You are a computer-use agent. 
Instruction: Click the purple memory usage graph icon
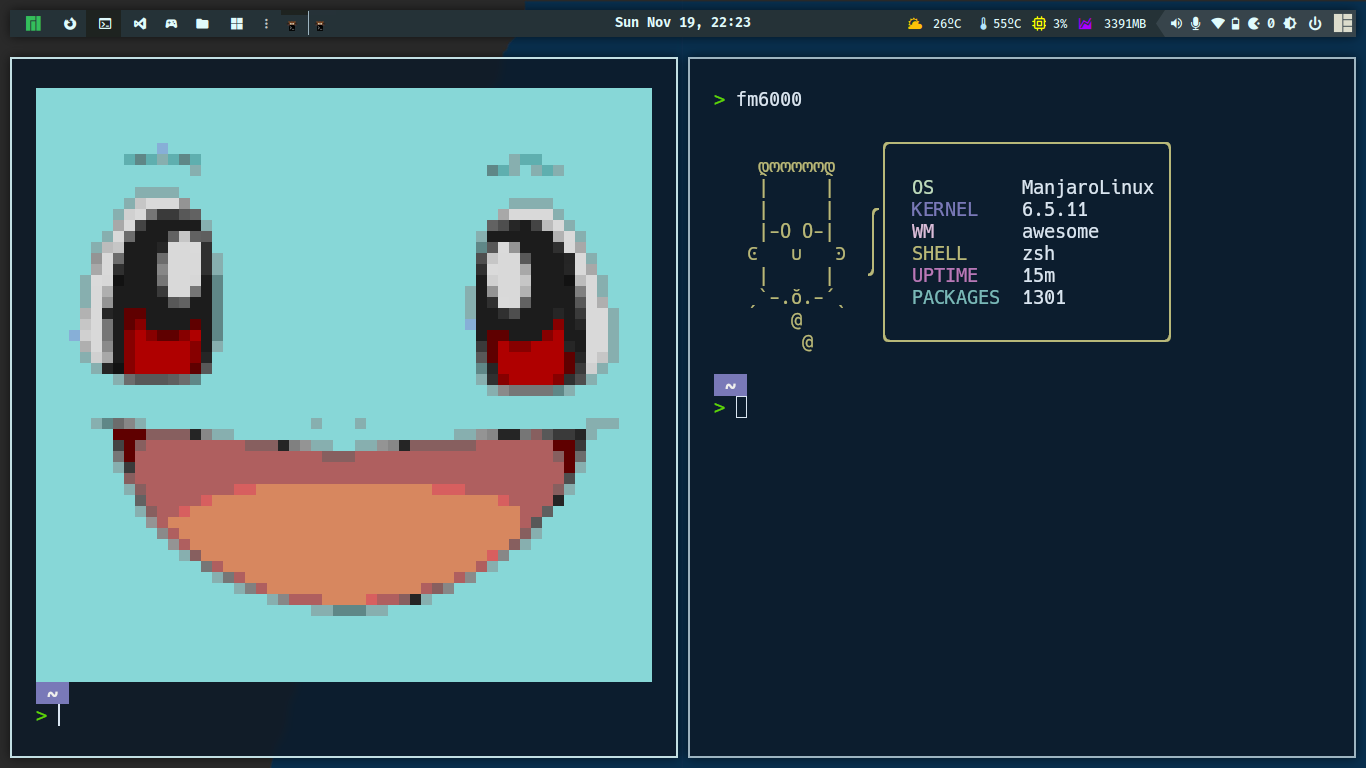[1085, 23]
